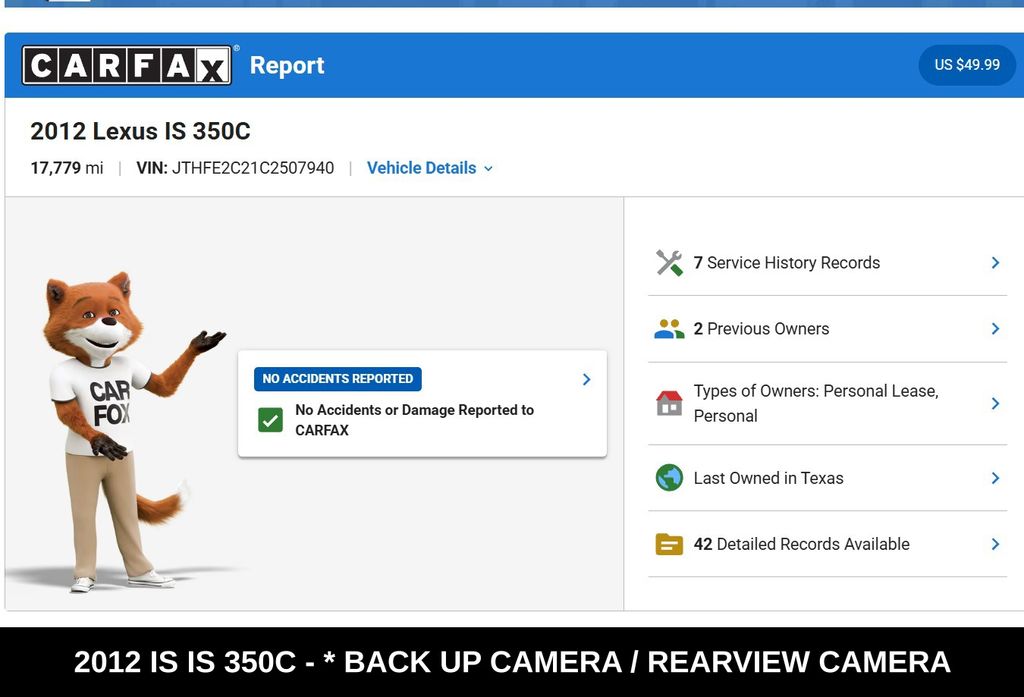Click the small arrow beside Vehicle Details

488,169
